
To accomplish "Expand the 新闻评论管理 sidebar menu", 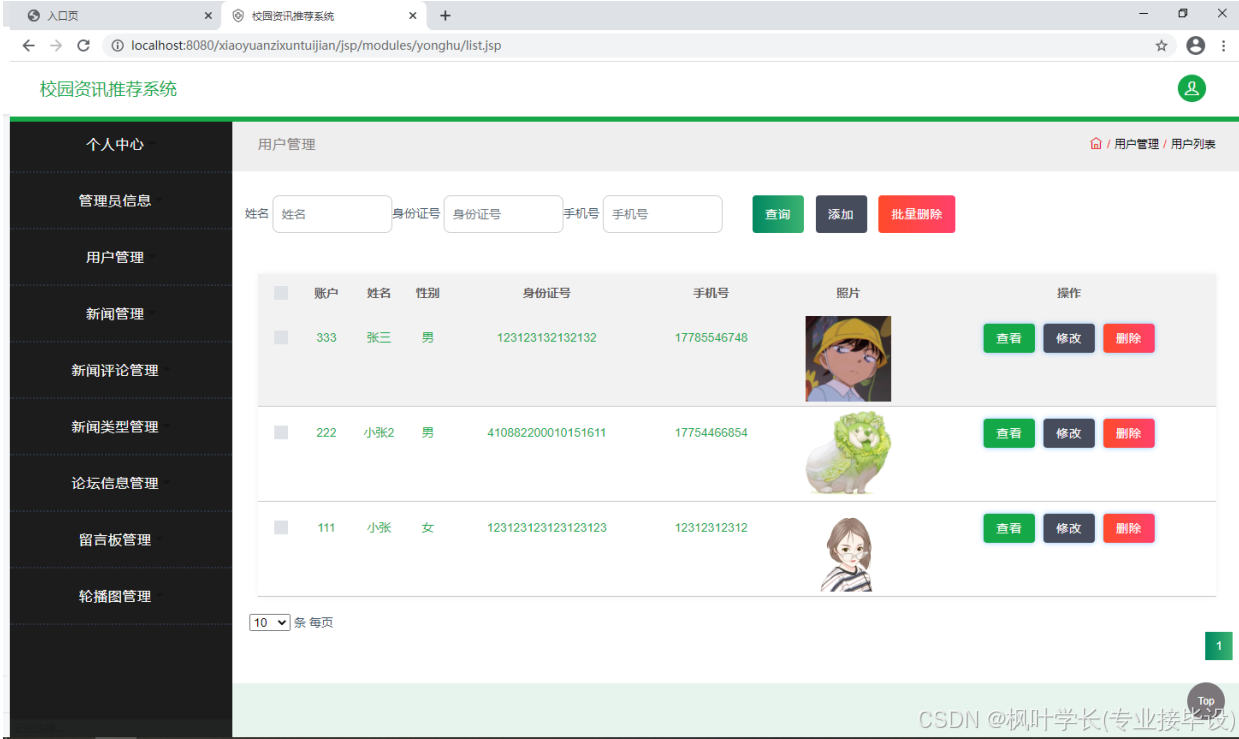I will (121, 370).
